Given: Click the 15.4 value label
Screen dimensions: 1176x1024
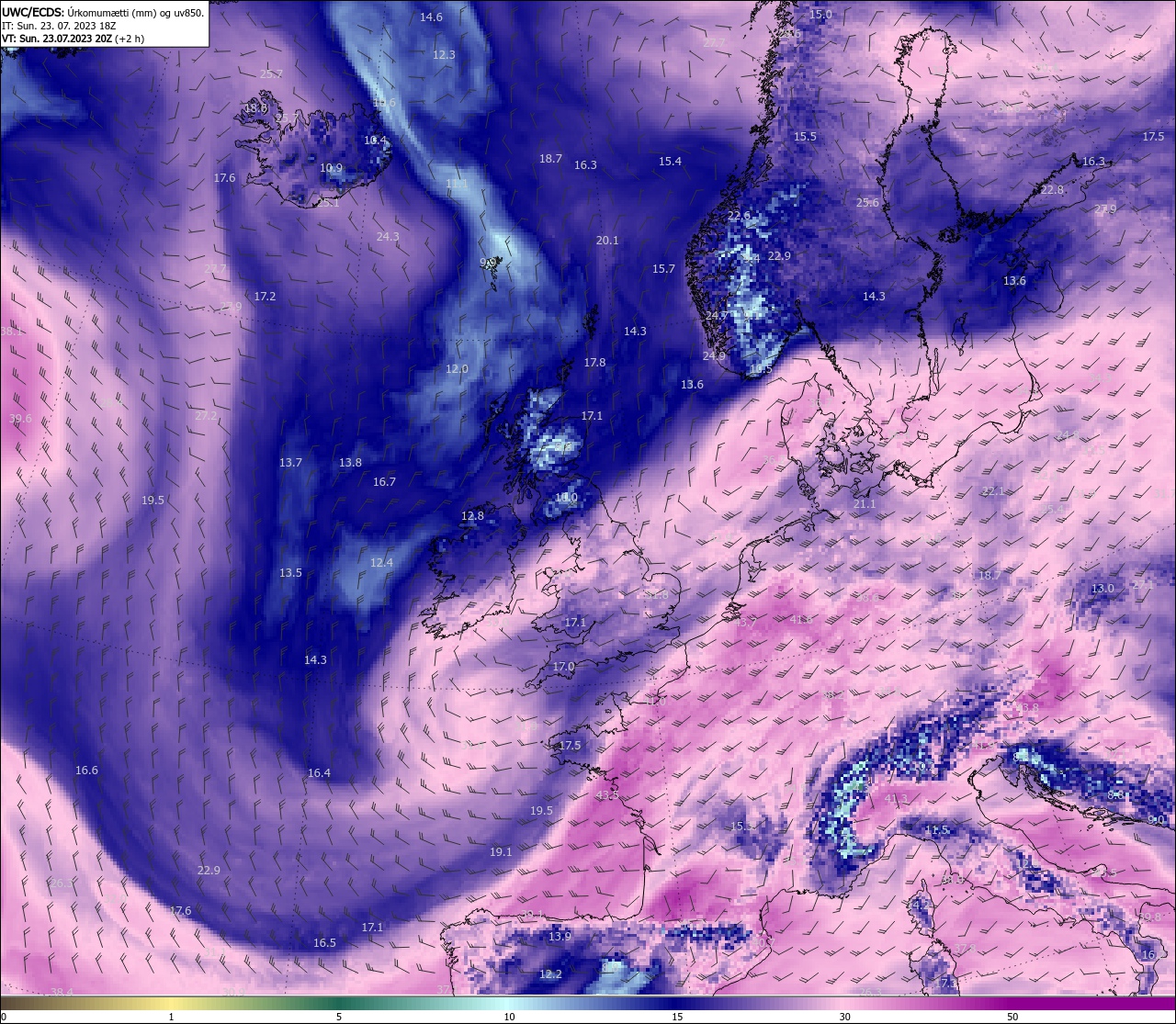Looking at the screenshot, I should tap(670, 162).
